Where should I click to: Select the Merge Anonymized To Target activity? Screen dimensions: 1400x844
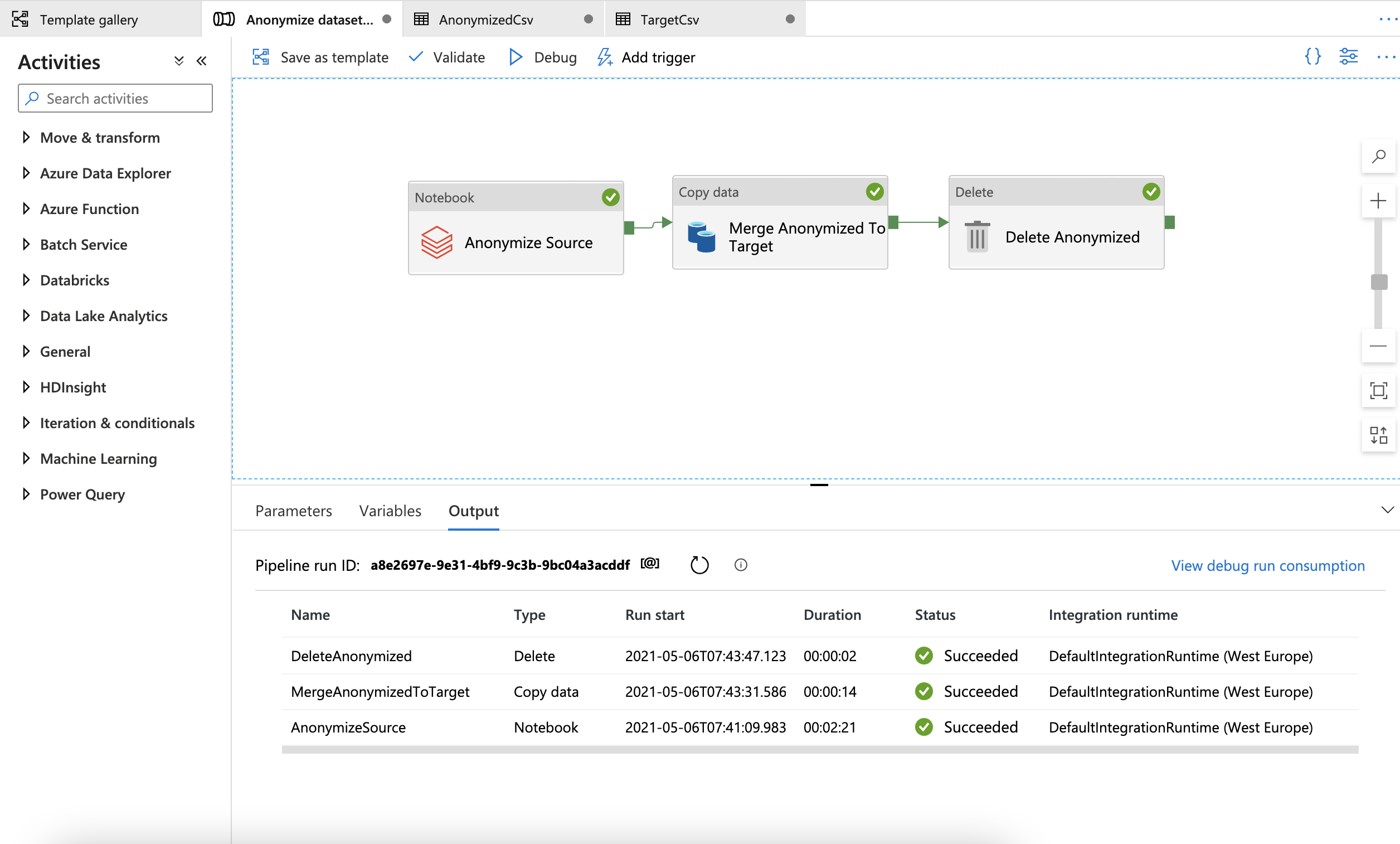pyautogui.click(x=780, y=222)
